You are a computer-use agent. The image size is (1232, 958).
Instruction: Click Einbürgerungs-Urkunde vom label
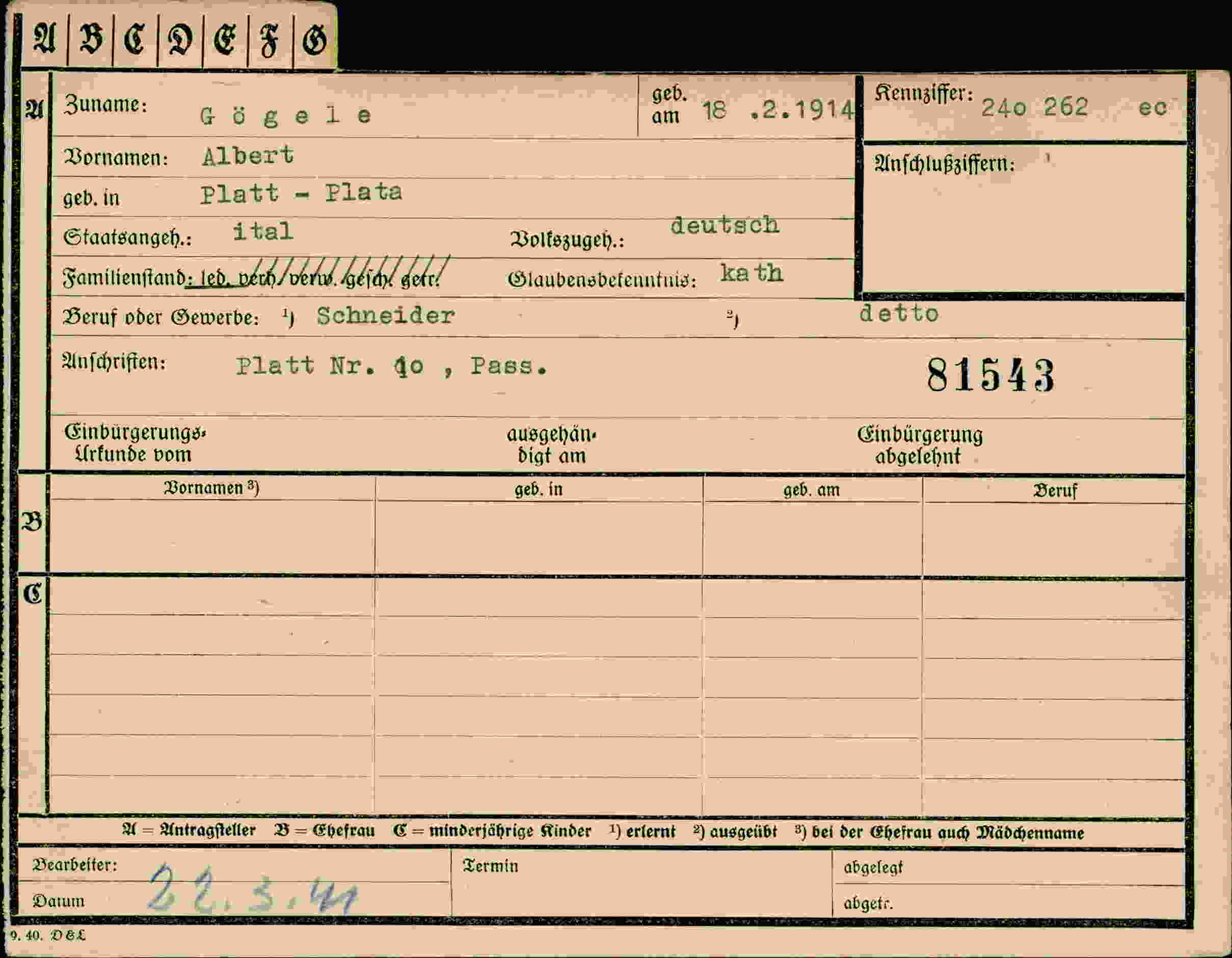(135, 443)
